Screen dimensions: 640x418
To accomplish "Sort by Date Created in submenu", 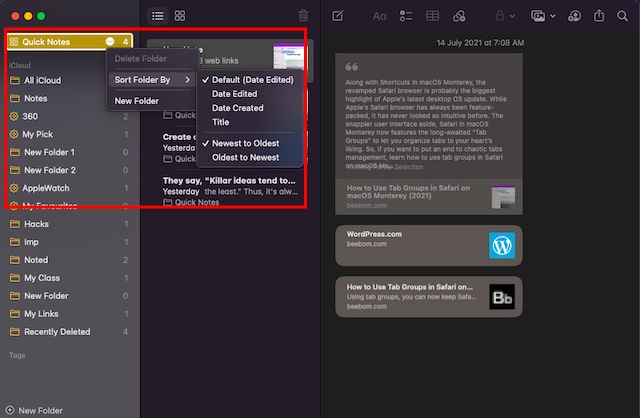I will [x=237, y=107].
